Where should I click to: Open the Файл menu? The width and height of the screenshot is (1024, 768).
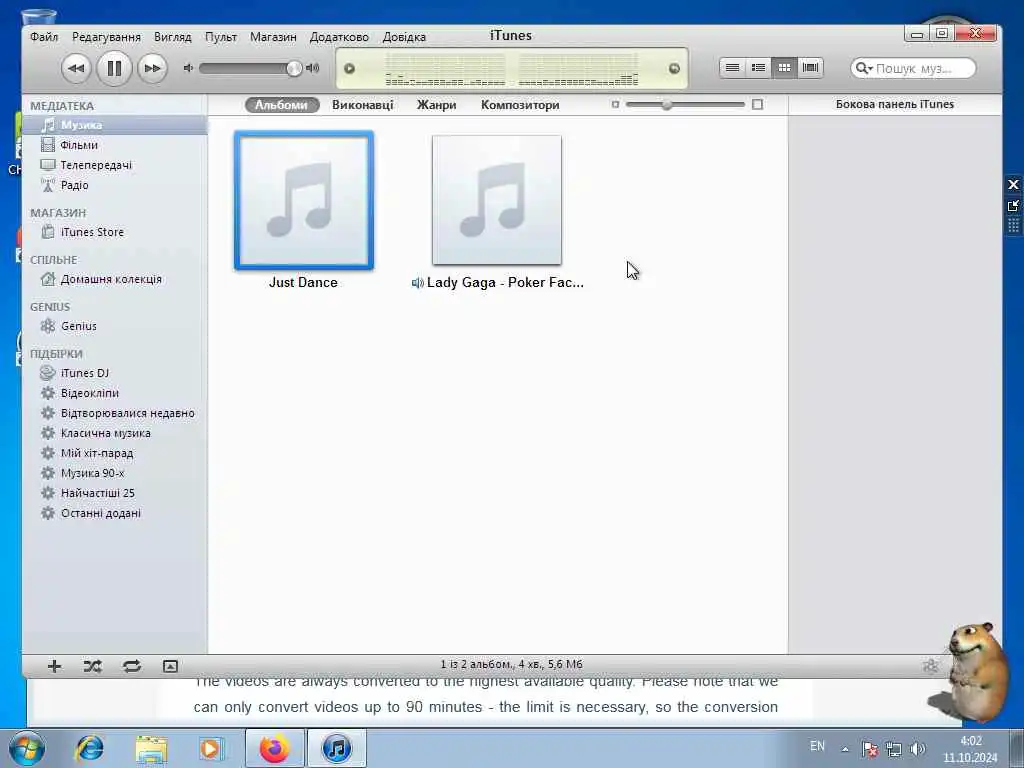(x=44, y=37)
